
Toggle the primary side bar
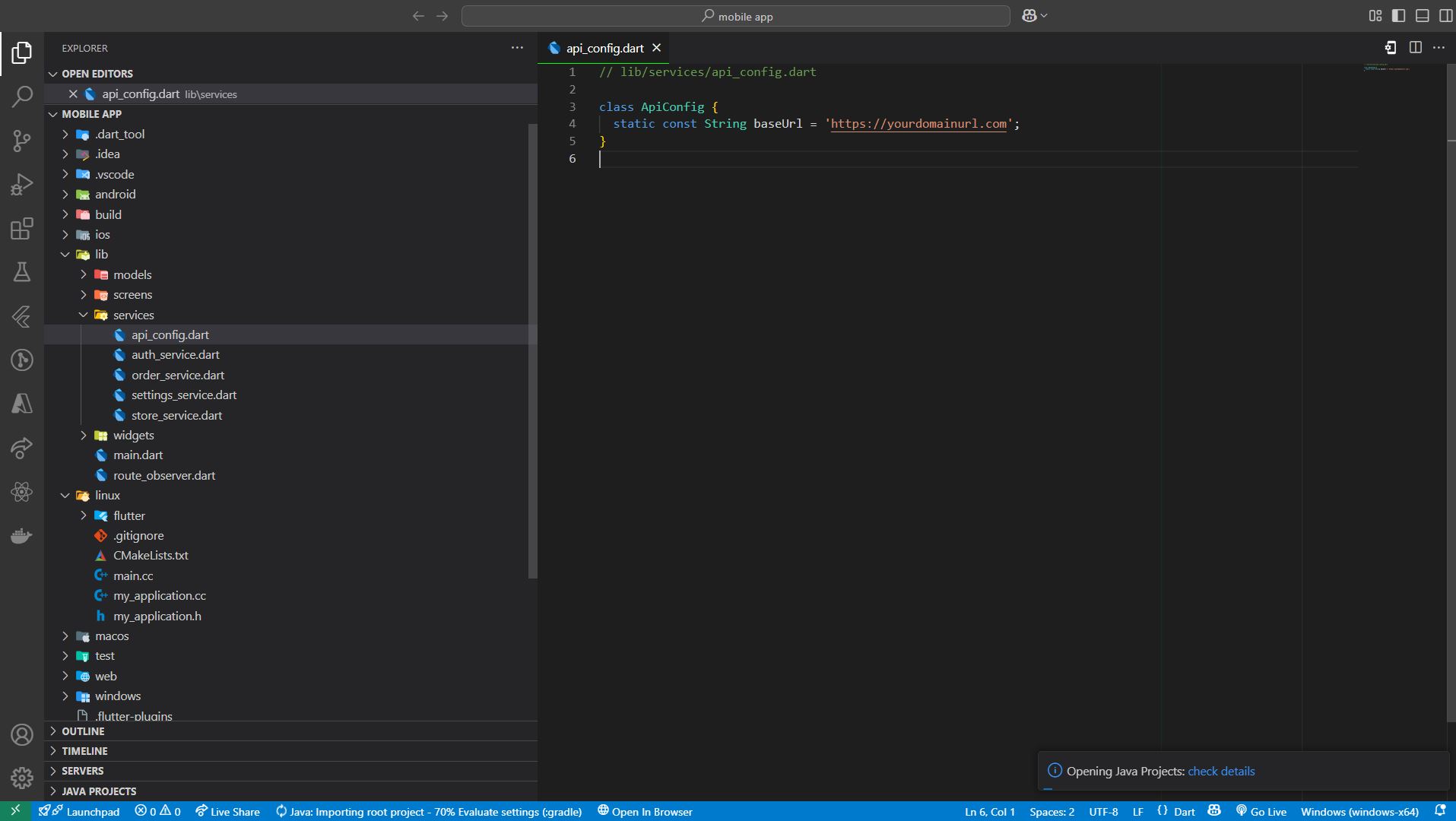coord(1398,15)
